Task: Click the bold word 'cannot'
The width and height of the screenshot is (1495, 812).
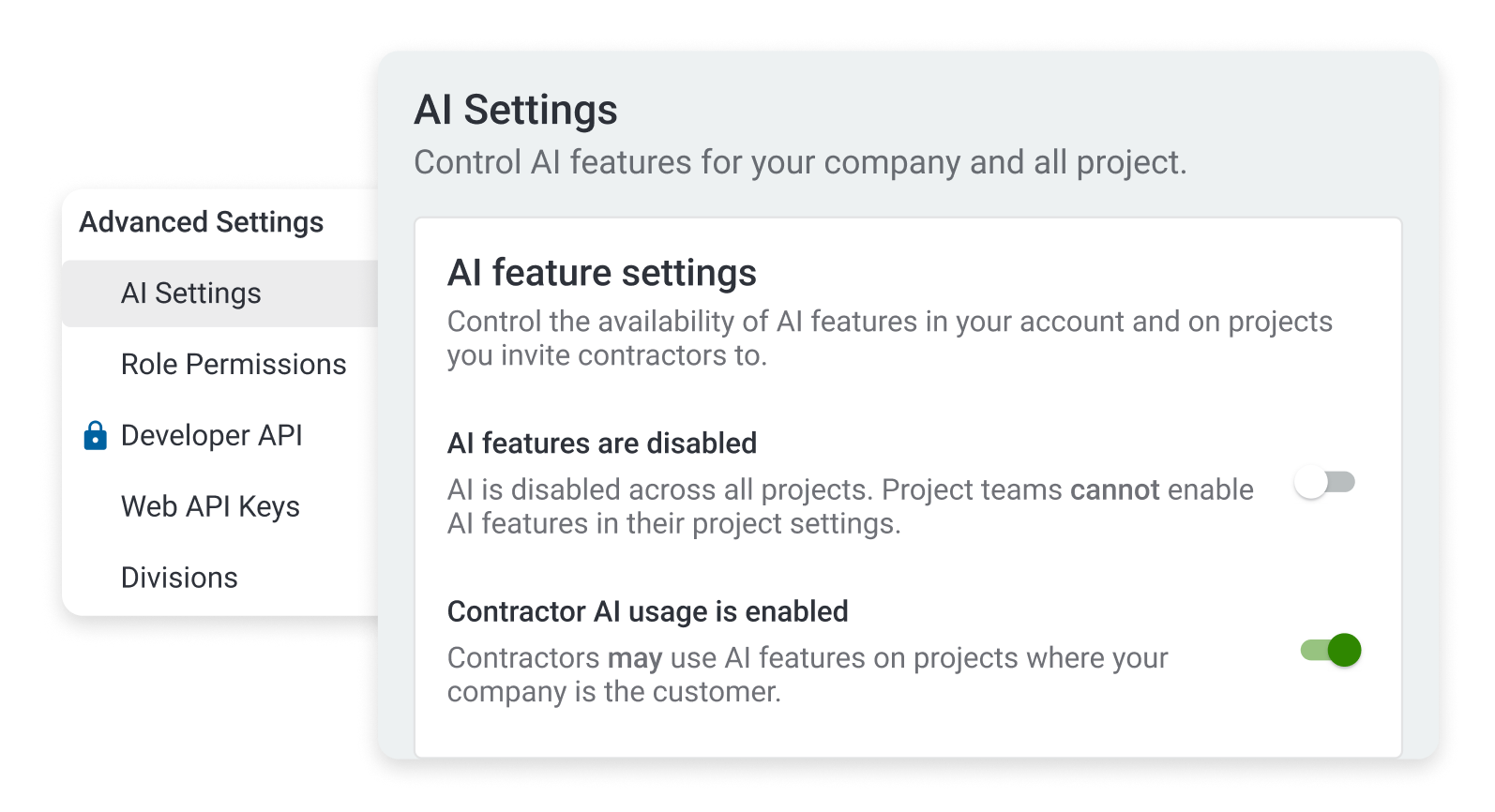Action: (x=1115, y=490)
